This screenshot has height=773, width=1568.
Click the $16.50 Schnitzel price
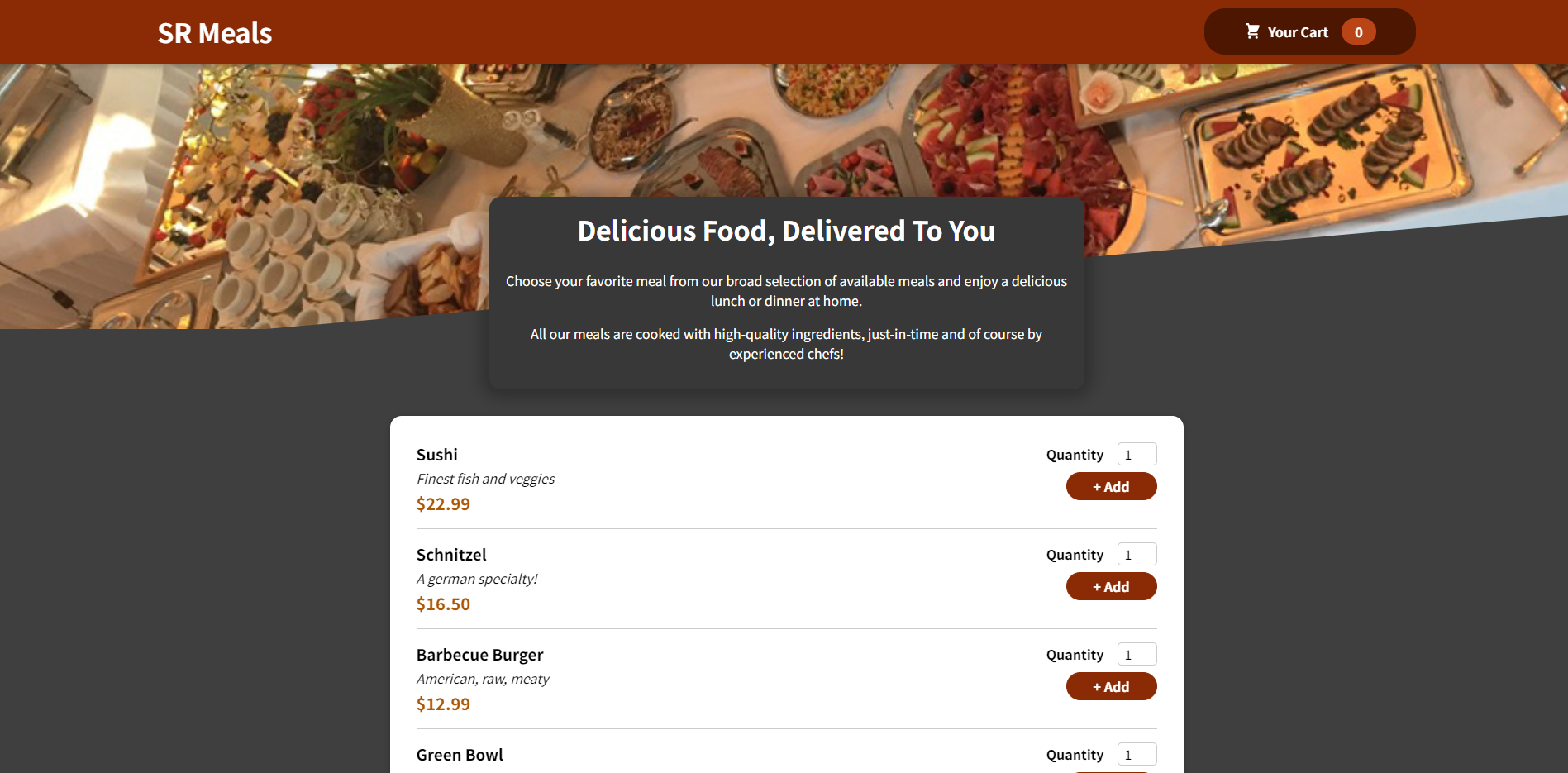(x=443, y=604)
